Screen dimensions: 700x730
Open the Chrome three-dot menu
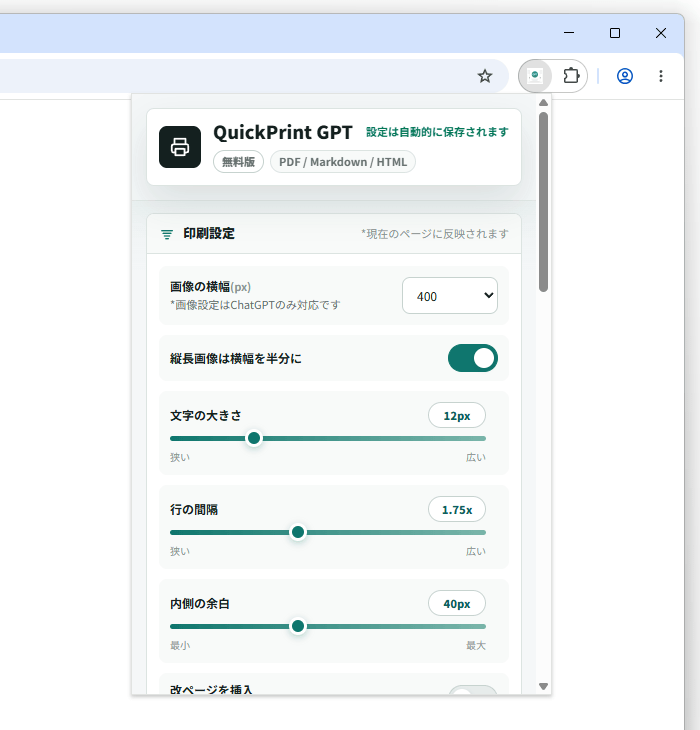(661, 76)
